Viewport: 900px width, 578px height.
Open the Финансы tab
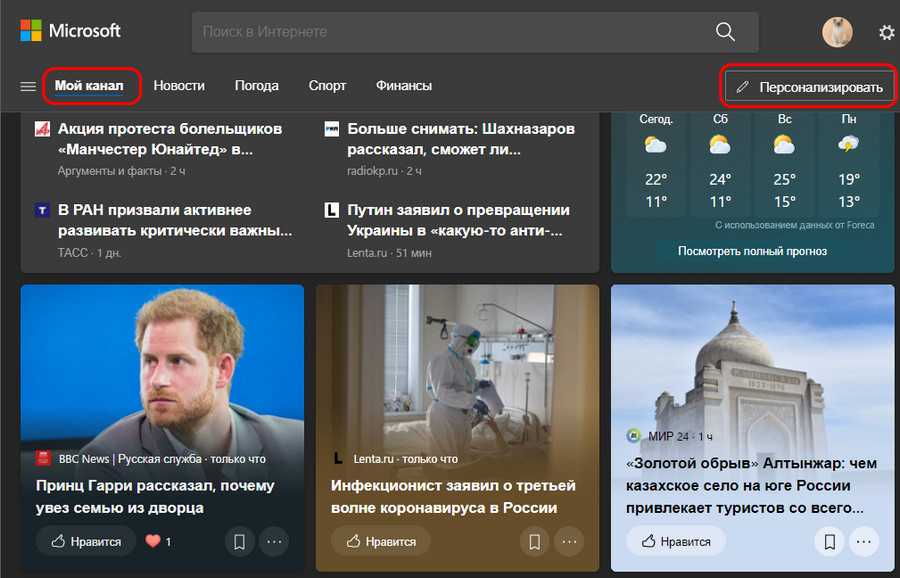pyautogui.click(x=404, y=86)
